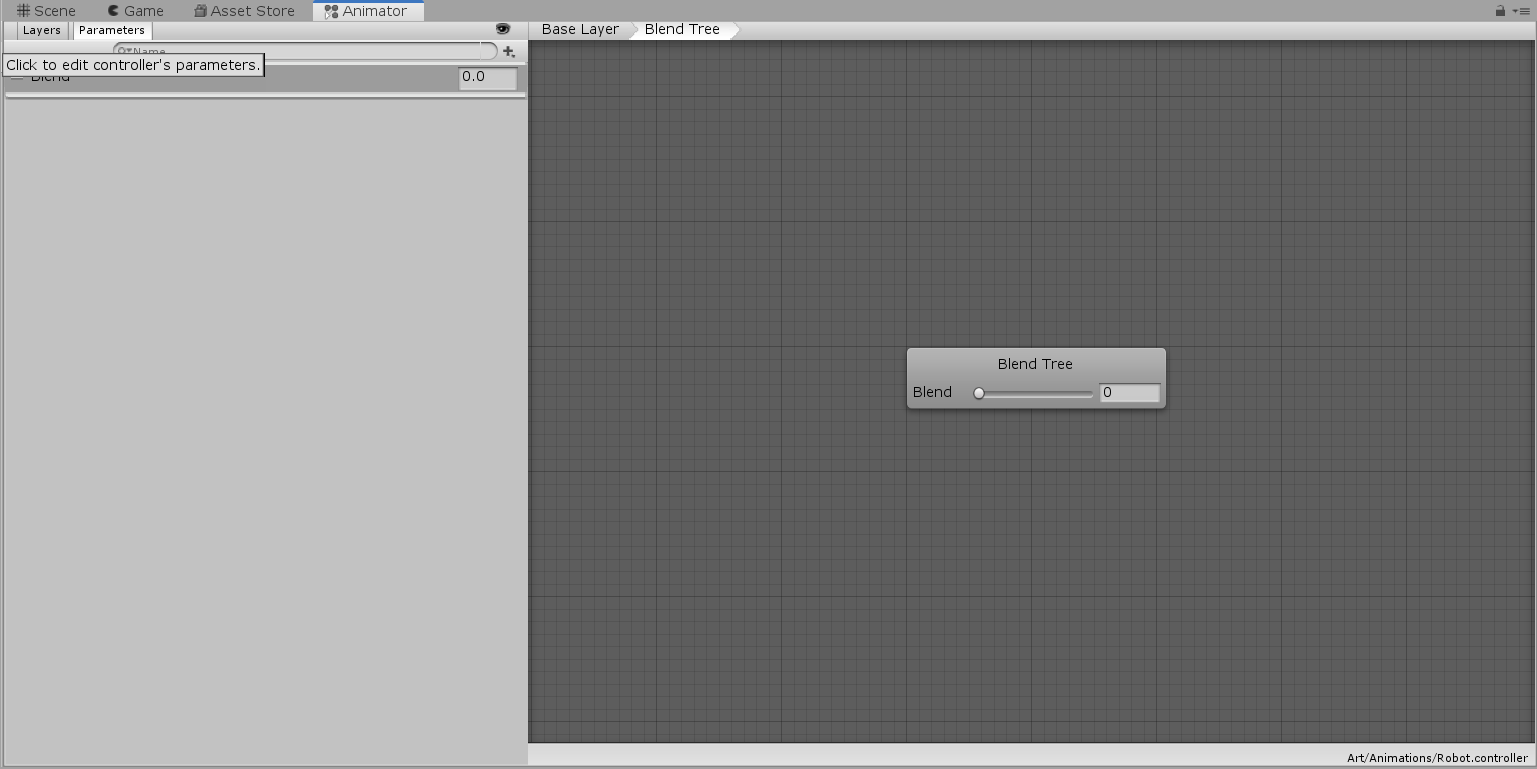1537x769 pixels.
Task: Toggle the Animator window lock icon
Action: [1500, 11]
